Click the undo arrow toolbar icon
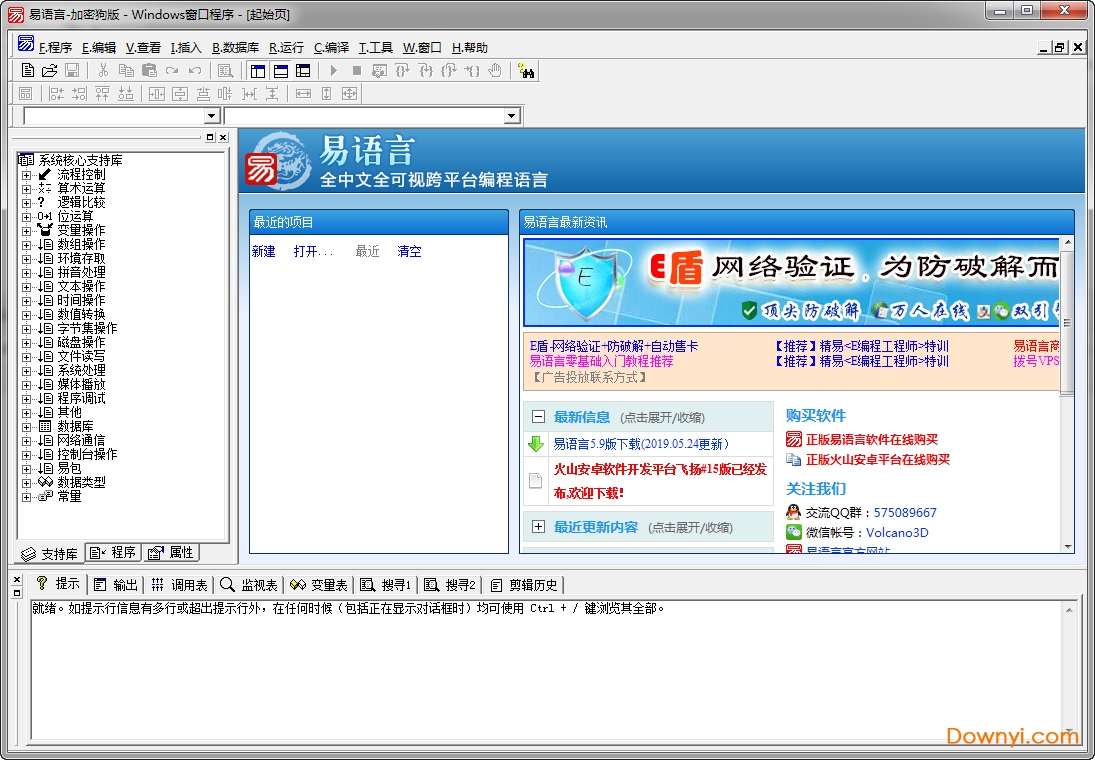 click(193, 70)
